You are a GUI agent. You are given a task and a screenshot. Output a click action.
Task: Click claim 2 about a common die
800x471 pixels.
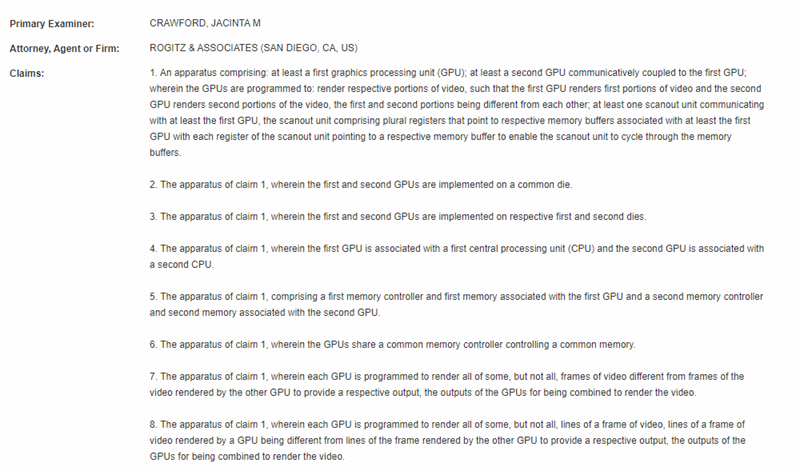(x=361, y=185)
